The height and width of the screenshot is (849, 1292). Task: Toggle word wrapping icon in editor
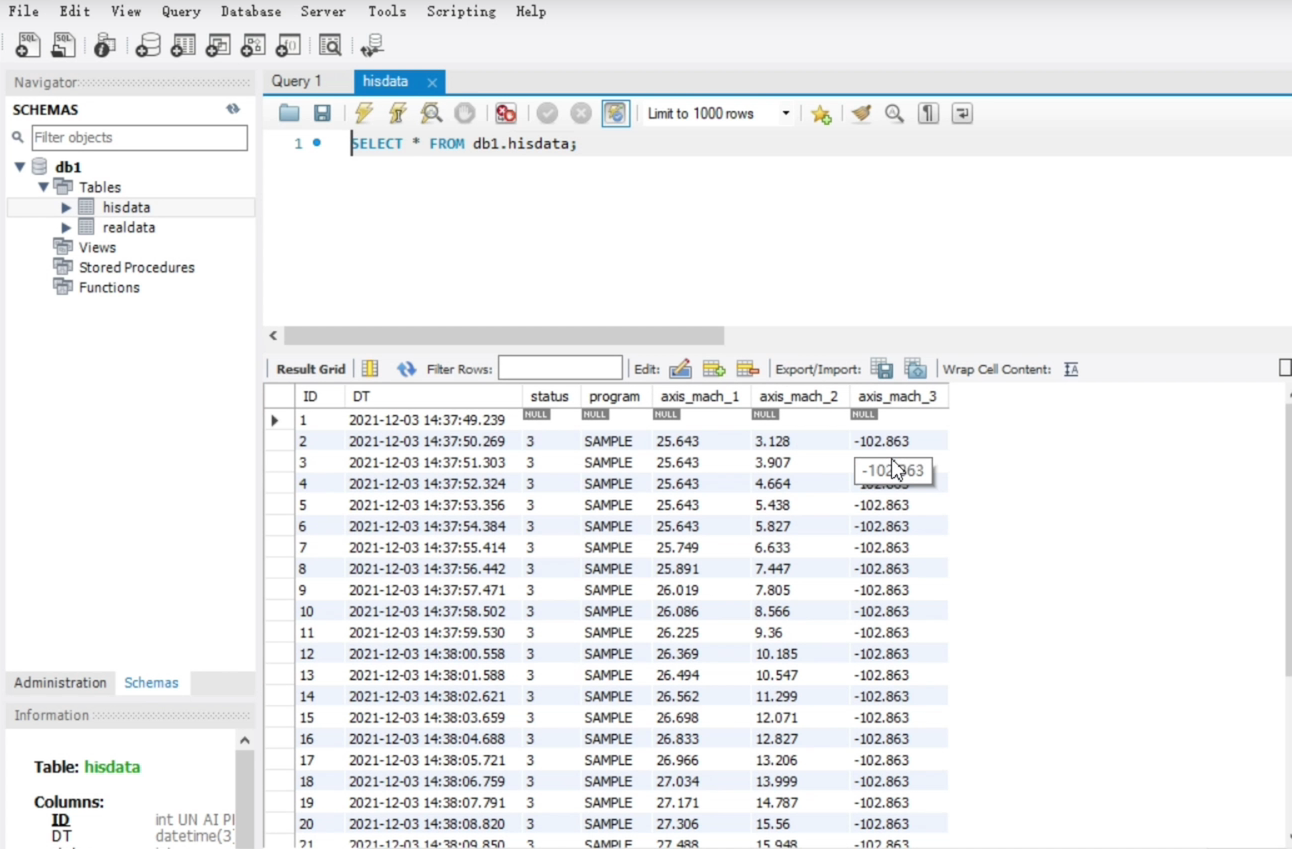pyautogui.click(x=962, y=114)
